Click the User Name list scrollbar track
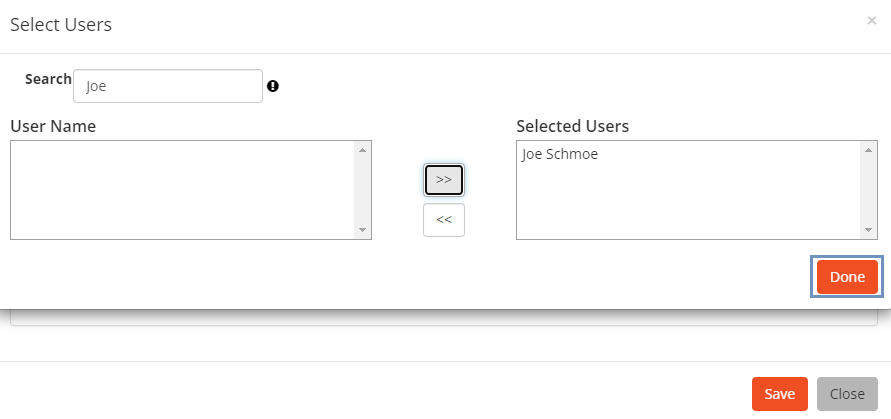The image size is (891, 419). (x=363, y=190)
